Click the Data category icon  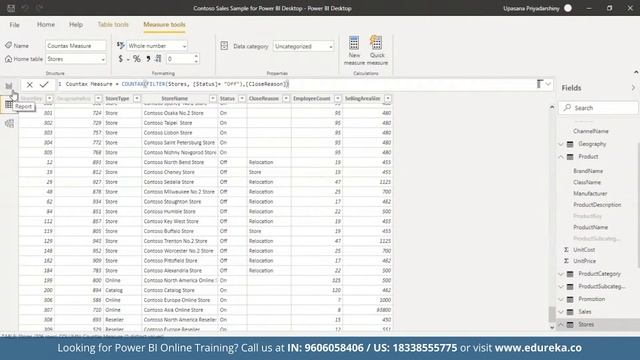(224, 46)
